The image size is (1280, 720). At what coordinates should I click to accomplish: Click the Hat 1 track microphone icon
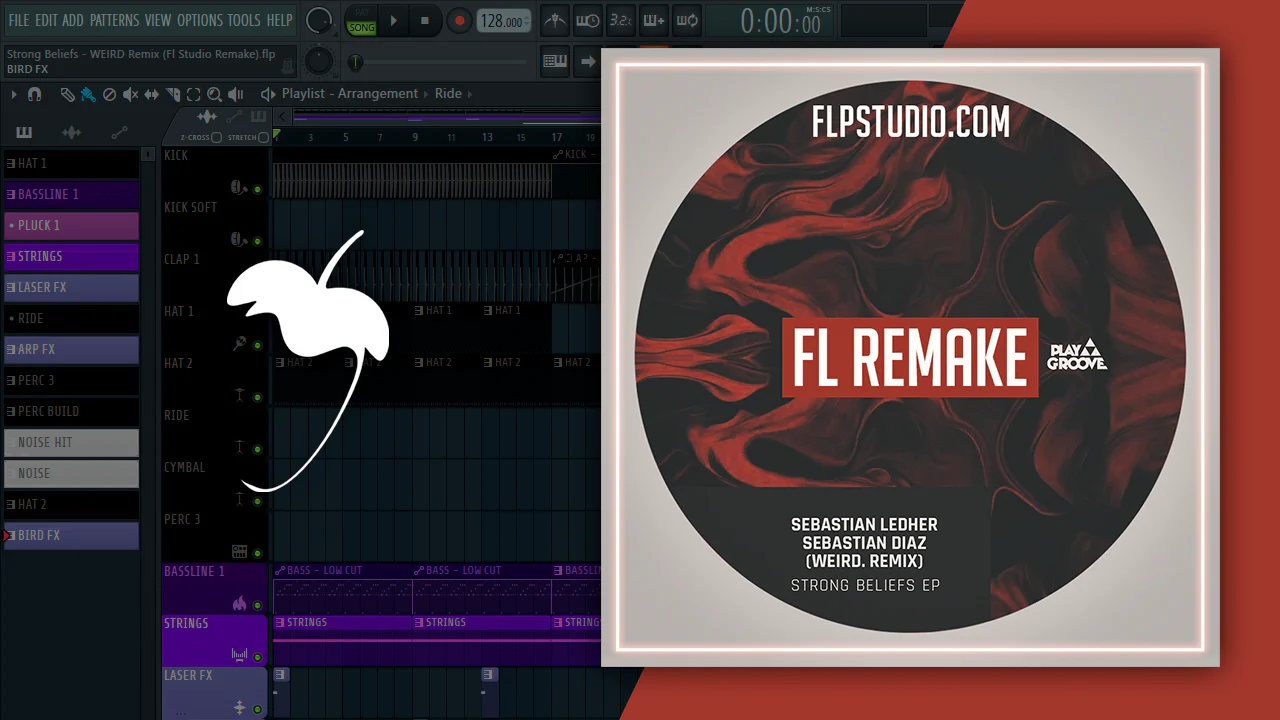(x=239, y=344)
